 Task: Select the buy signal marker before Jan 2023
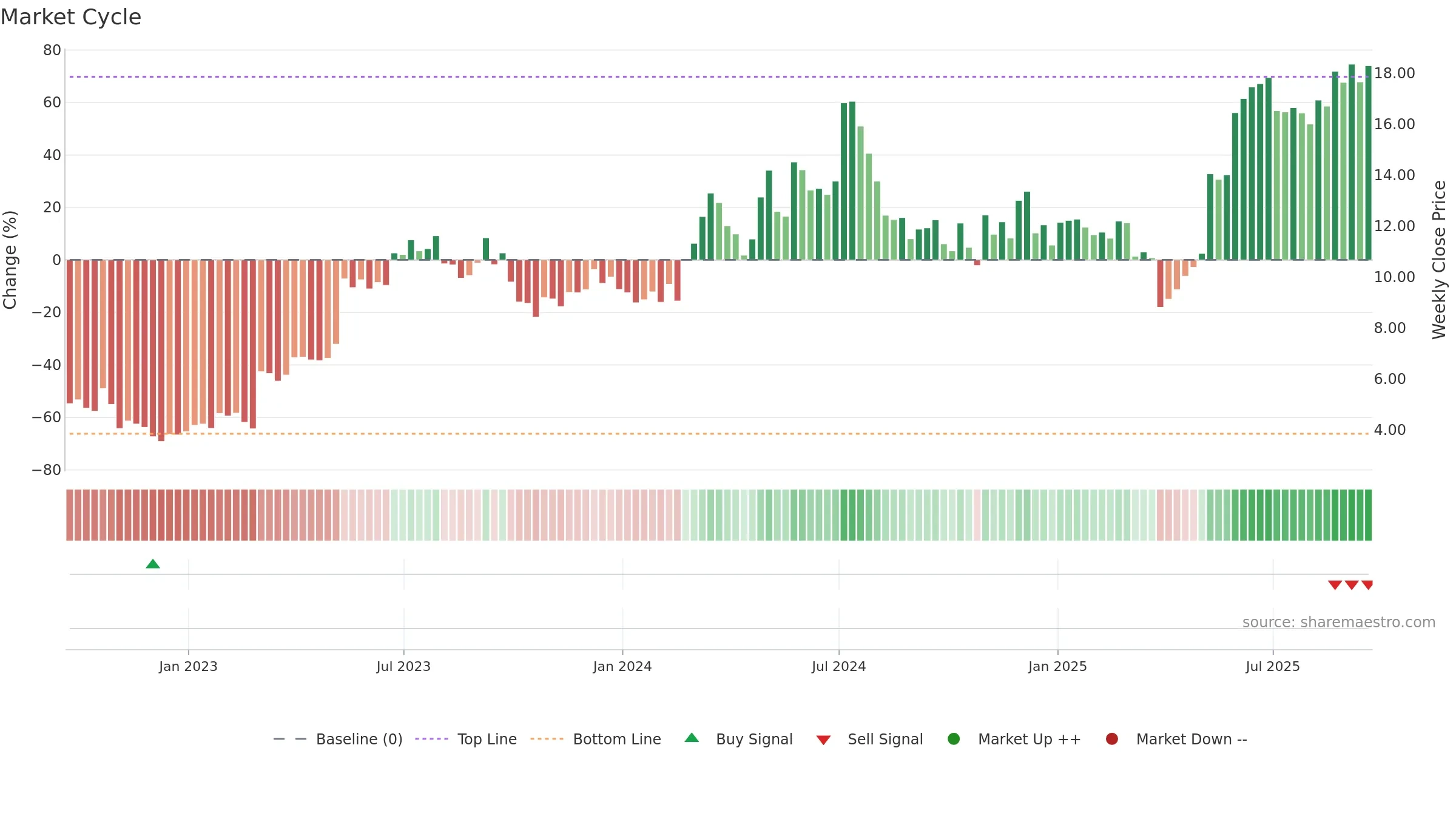click(153, 564)
